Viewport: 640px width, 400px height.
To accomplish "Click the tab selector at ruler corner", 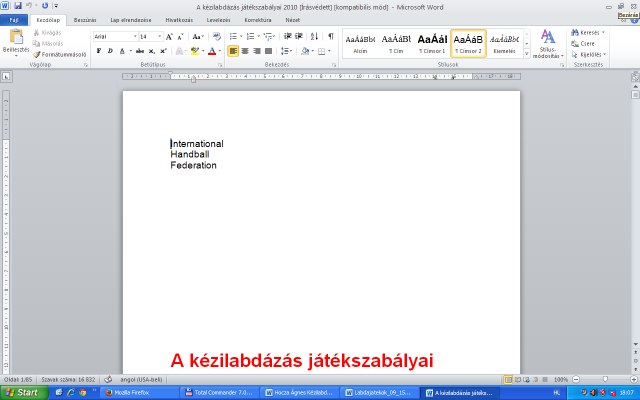I will [7, 76].
